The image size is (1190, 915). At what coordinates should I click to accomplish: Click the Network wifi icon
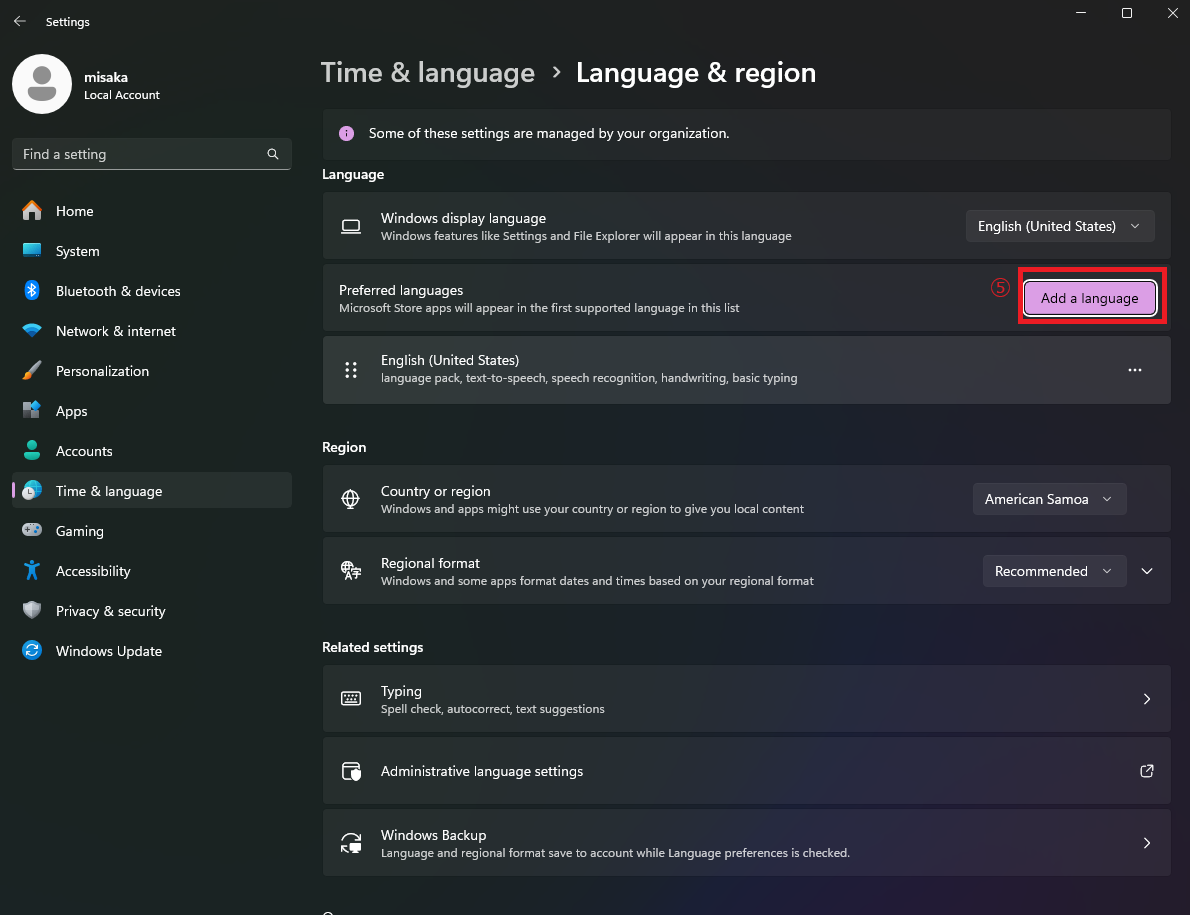(x=32, y=331)
